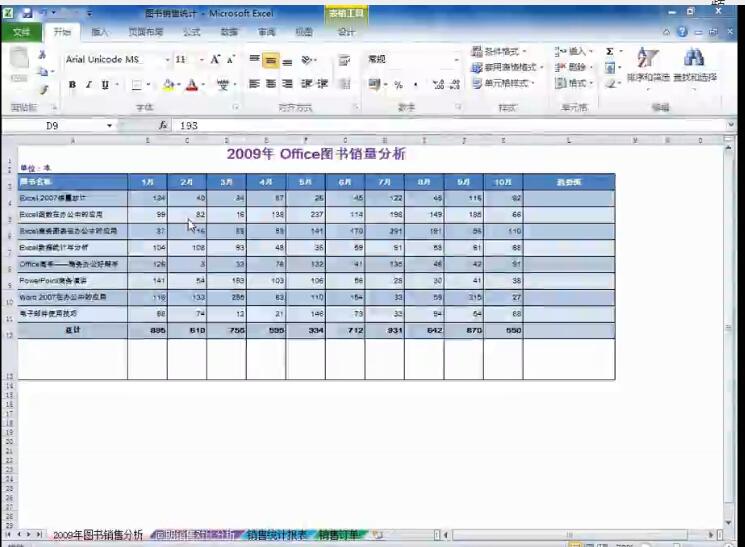Toggle Italic formatting

(88, 85)
